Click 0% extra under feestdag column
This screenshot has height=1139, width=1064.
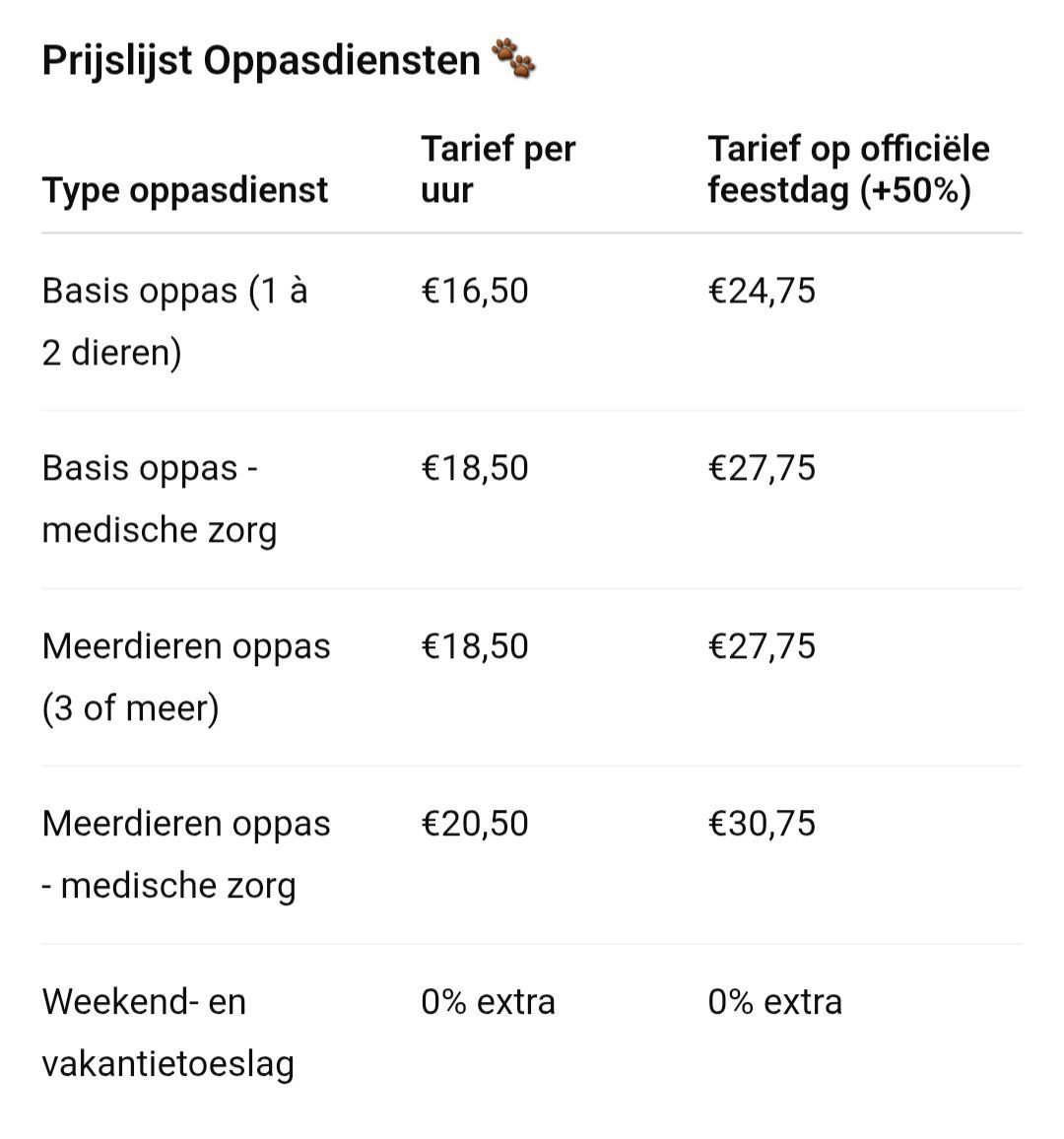click(774, 1002)
